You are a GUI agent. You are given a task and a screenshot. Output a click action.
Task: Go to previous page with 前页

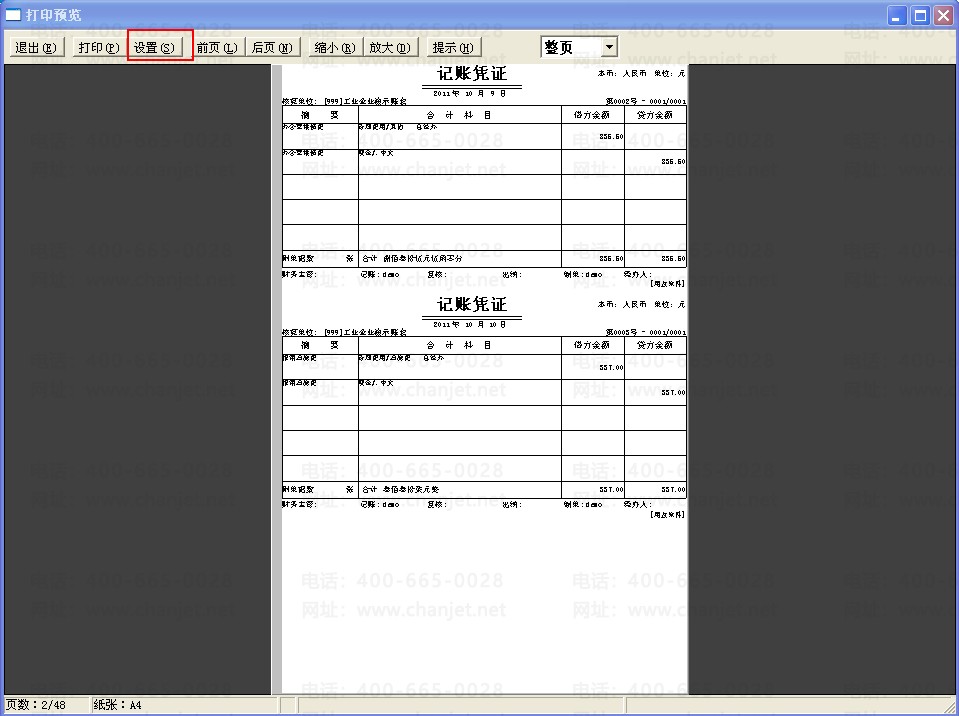tap(217, 47)
